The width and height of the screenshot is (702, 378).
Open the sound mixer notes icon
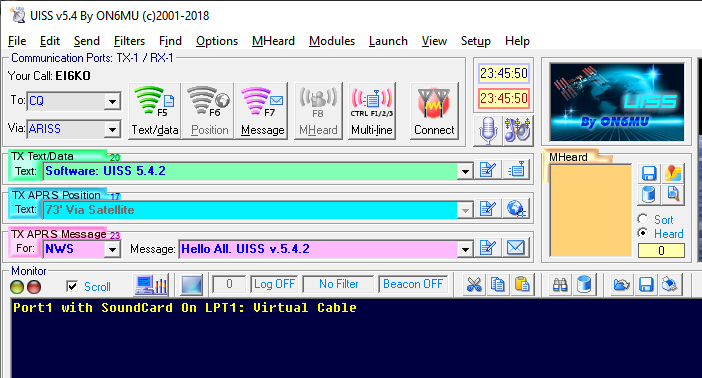point(518,131)
